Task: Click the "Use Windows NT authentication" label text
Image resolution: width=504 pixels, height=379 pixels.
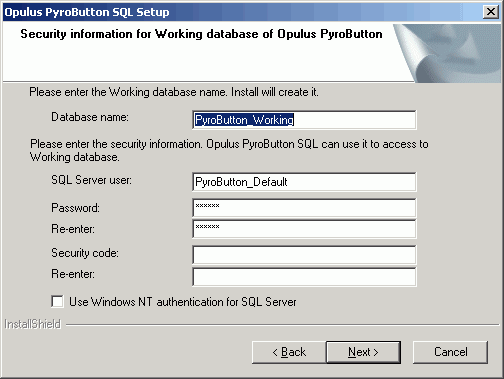Action: click(x=183, y=302)
